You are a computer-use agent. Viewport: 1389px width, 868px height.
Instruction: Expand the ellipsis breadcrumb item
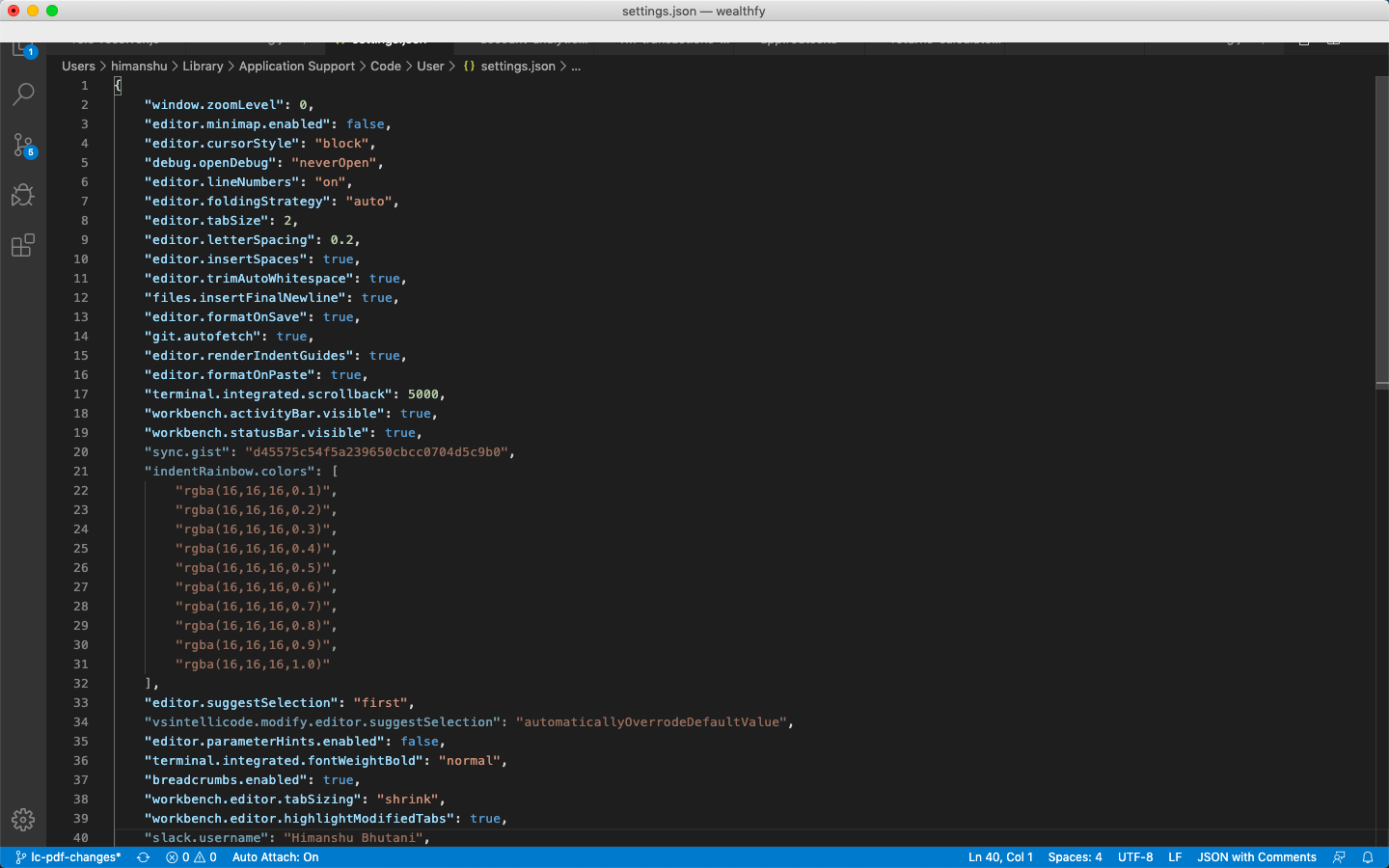(x=576, y=66)
